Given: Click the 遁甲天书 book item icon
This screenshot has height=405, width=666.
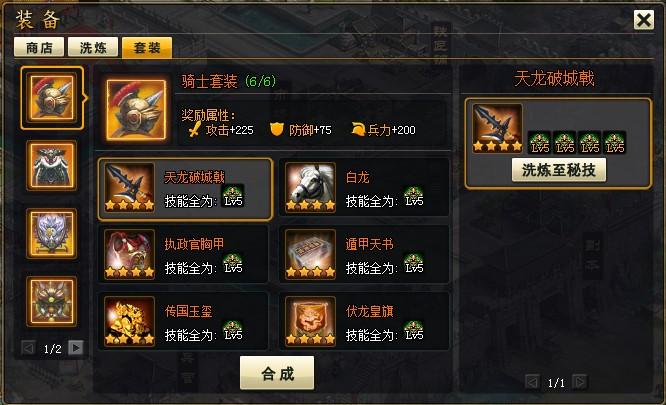Looking at the screenshot, I should [310, 254].
